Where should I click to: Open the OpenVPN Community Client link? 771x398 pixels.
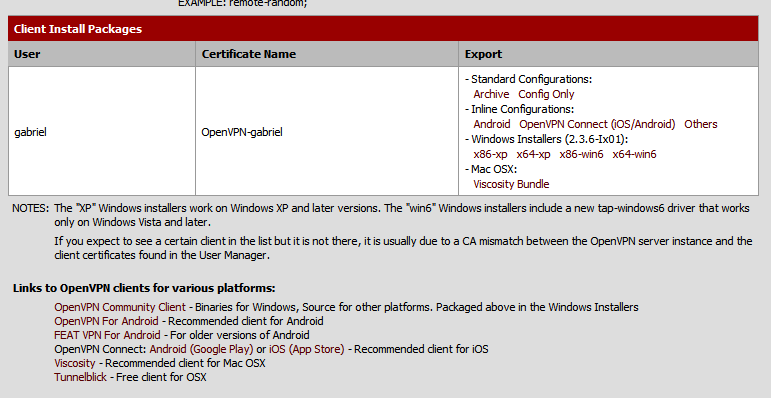[120, 307]
